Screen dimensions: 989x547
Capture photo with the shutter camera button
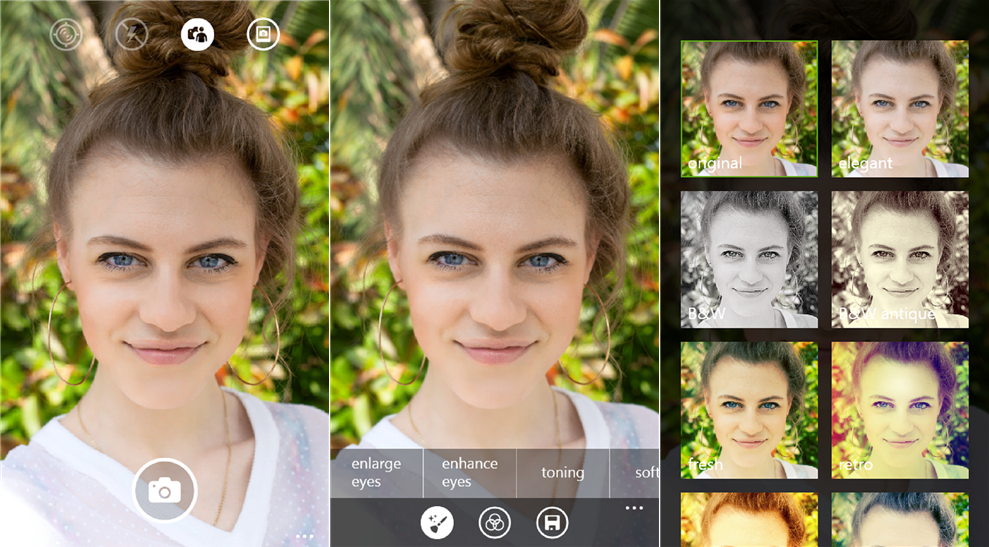click(165, 490)
